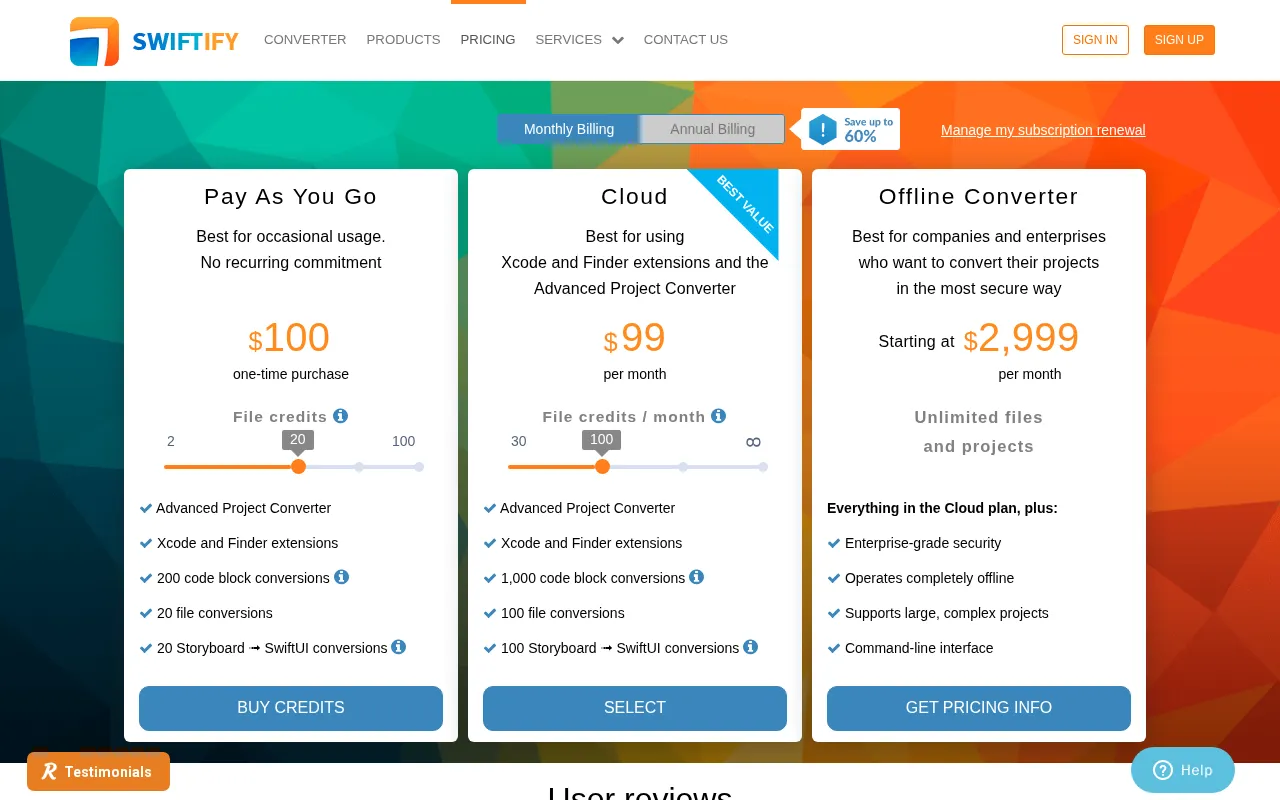The image size is (1280, 800).
Task: Click middle stop on Cloud credits slider
Action: (x=683, y=467)
